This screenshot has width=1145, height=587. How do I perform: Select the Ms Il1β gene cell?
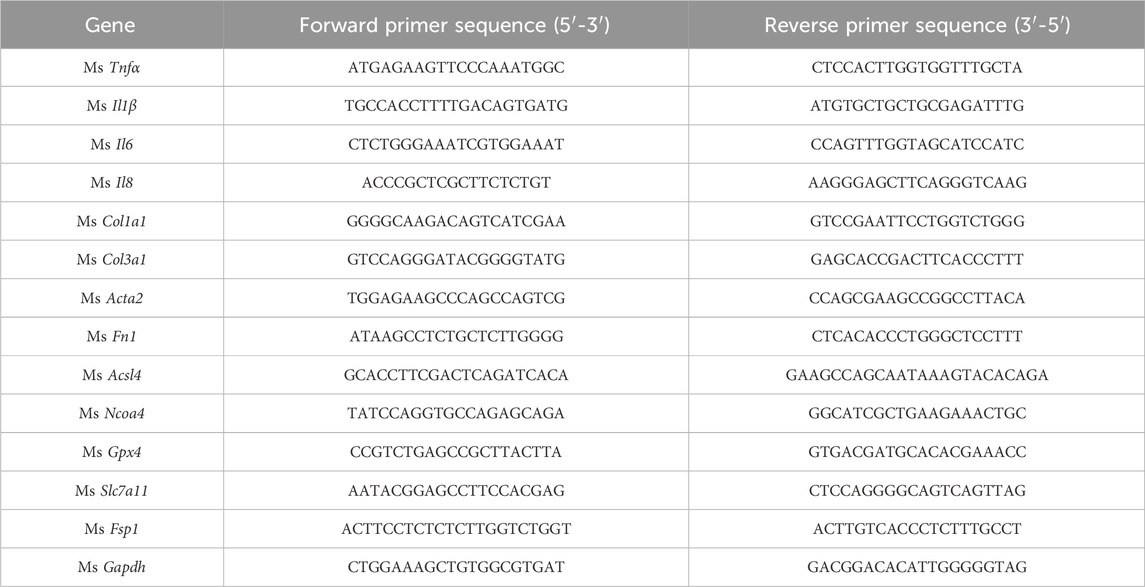(111, 106)
